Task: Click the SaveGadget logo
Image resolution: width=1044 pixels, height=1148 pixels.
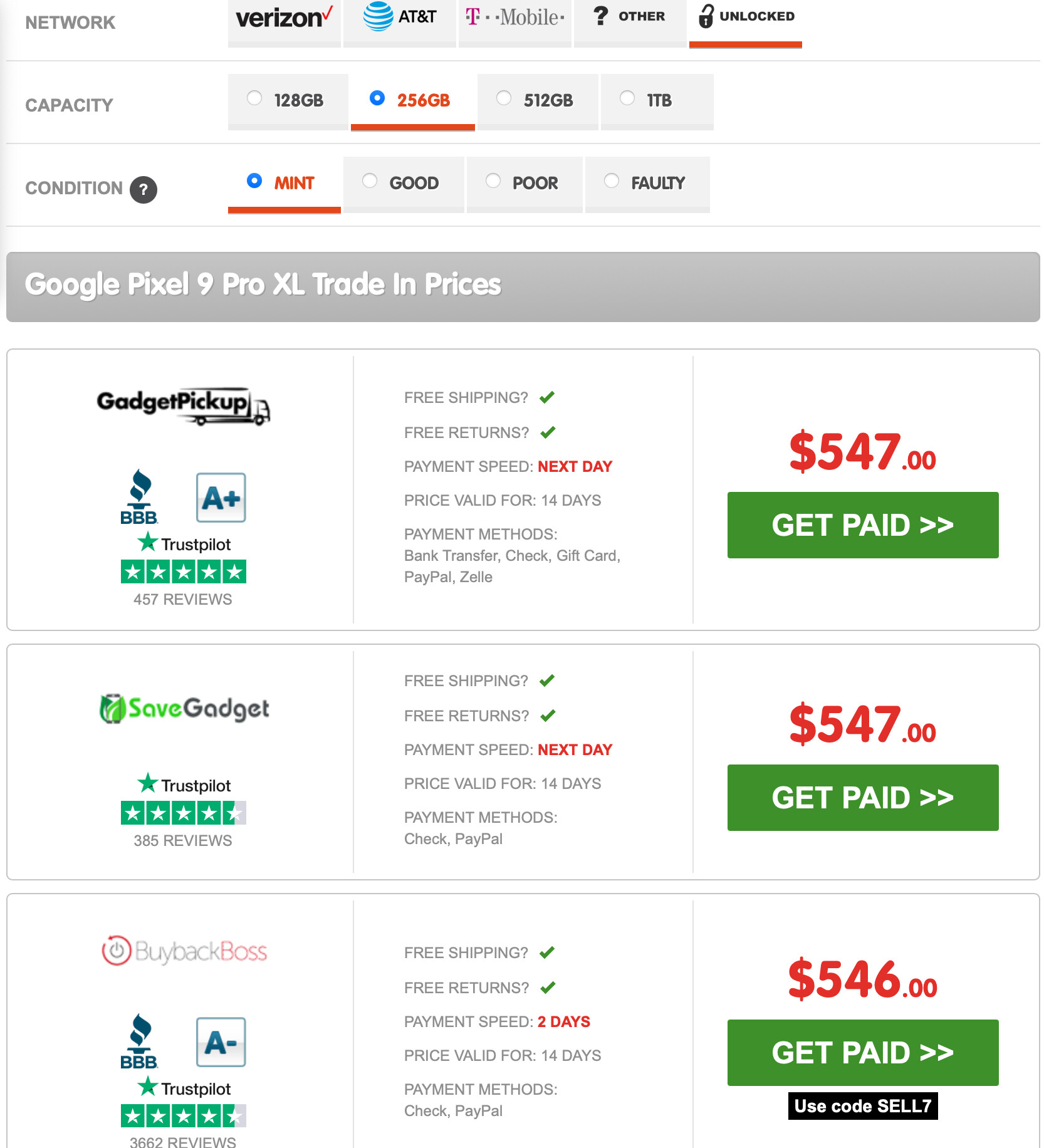Action: click(184, 709)
